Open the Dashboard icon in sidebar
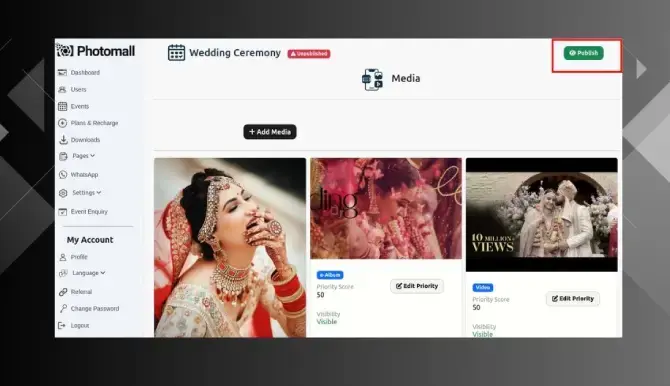Screen dimensions: 670x386 [x=62, y=73]
